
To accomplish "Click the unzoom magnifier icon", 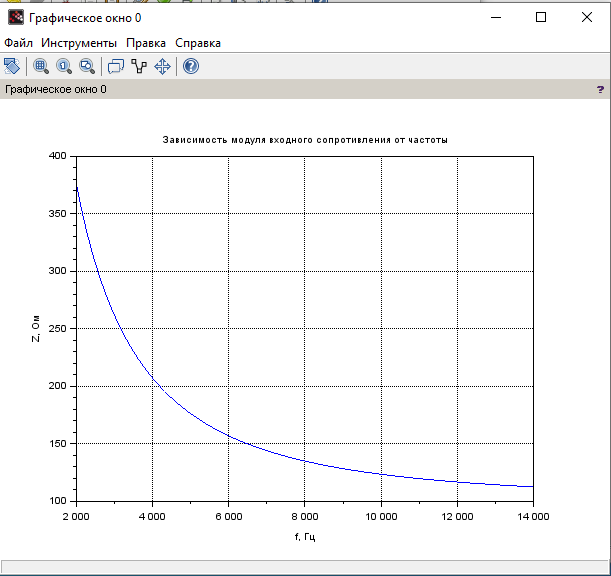I will pyautogui.click(x=87, y=66).
